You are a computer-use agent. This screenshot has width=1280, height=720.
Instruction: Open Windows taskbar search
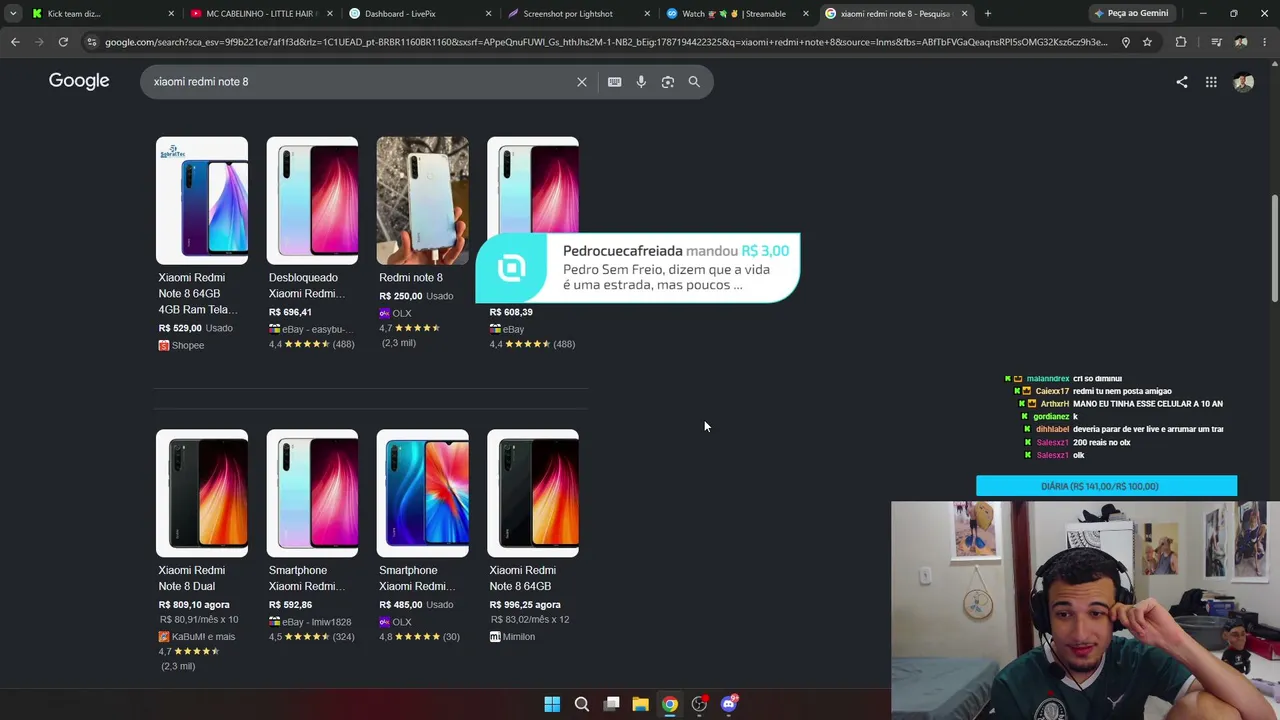pos(581,704)
